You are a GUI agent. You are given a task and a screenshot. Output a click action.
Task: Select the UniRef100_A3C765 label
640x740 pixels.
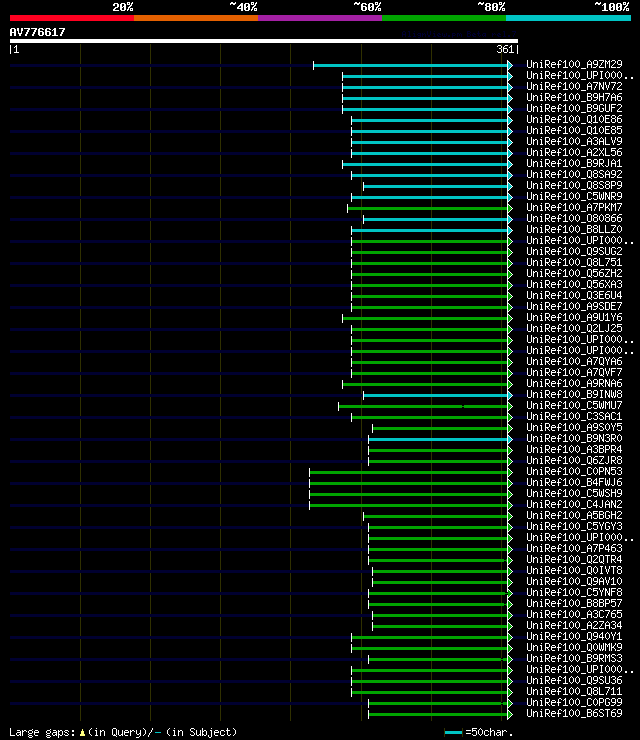(x=574, y=615)
